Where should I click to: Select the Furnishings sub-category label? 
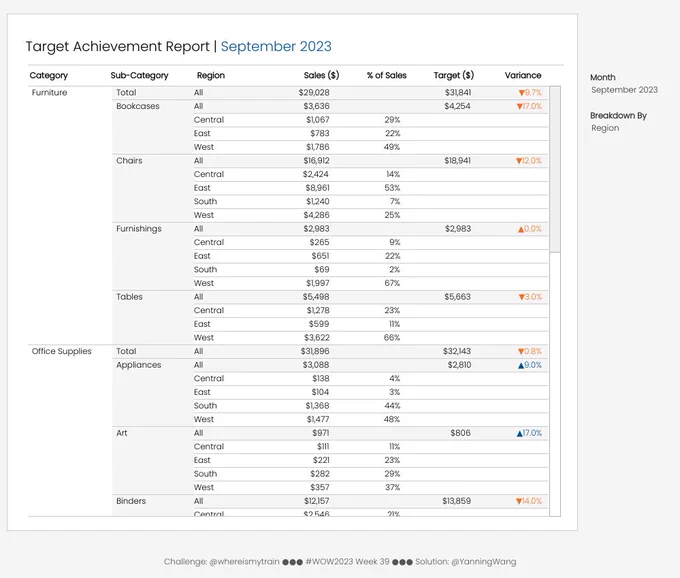tap(139, 229)
